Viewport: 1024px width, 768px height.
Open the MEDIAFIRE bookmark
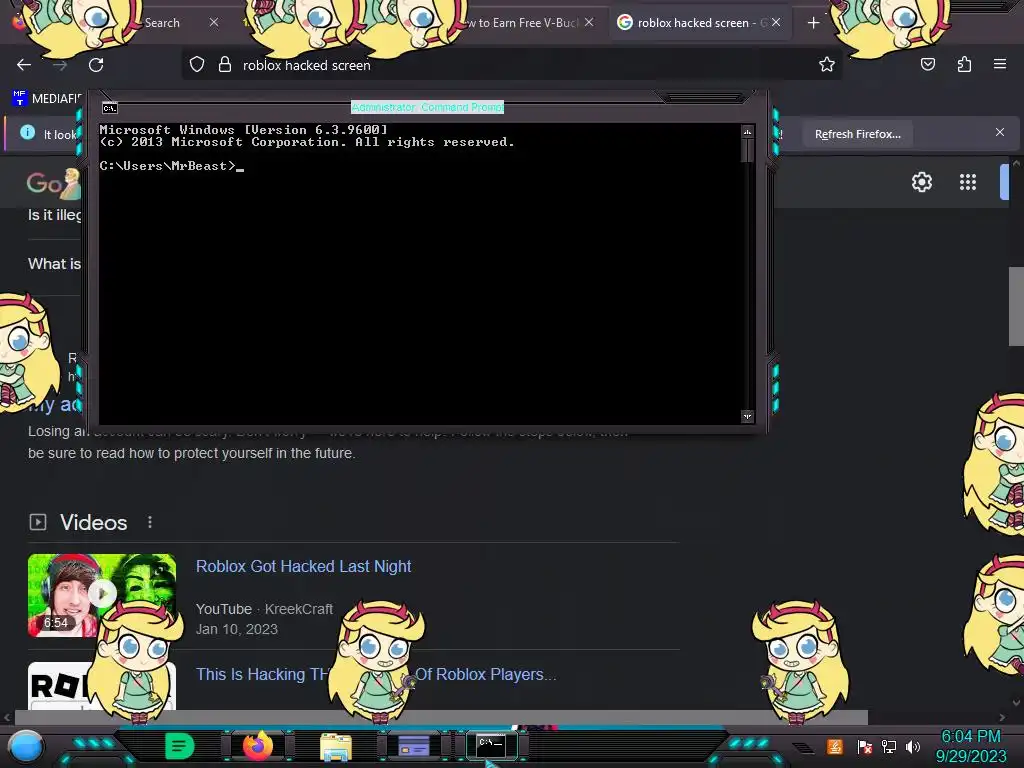pos(46,99)
